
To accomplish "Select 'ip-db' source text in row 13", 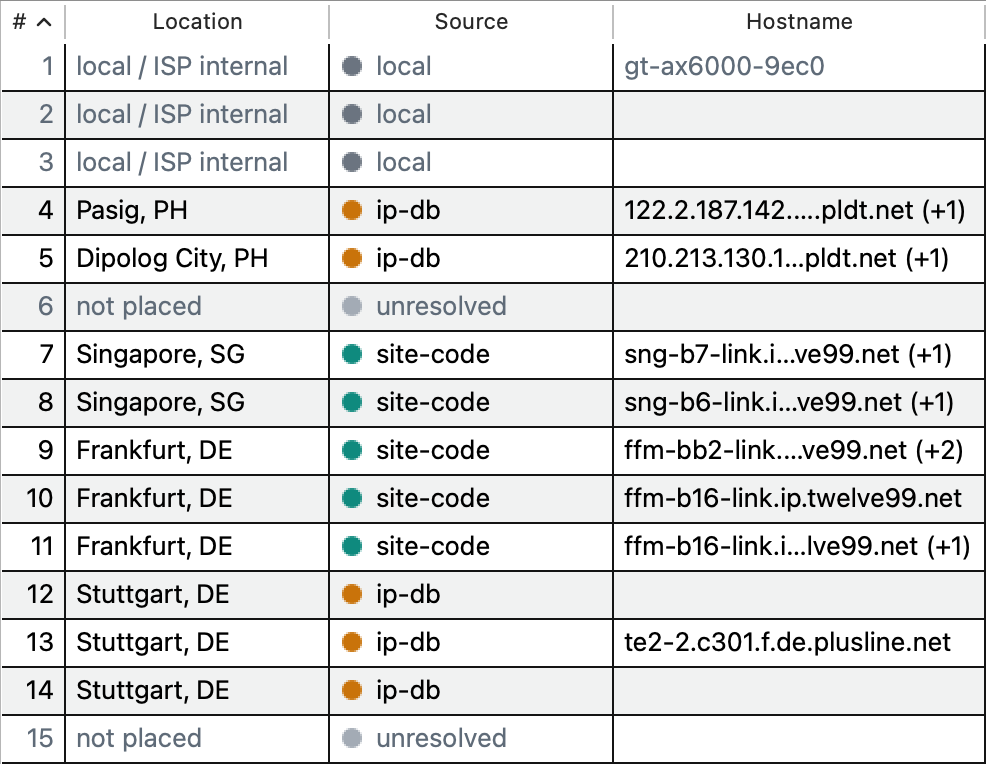I will [408, 643].
